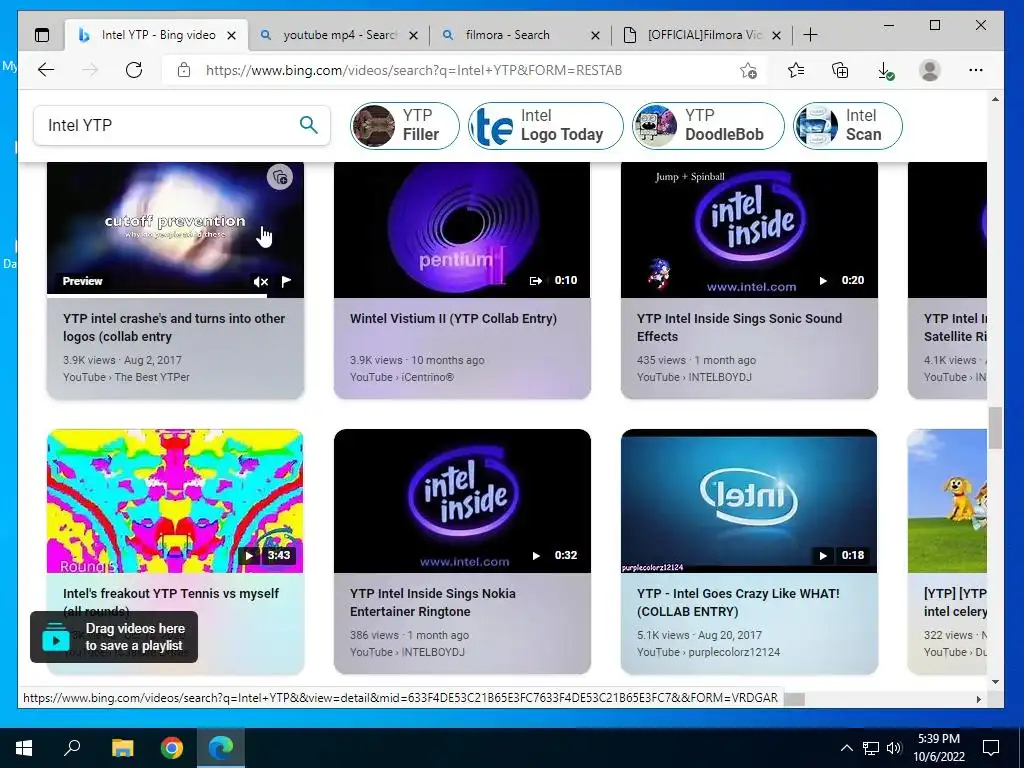The height and width of the screenshot is (768, 1024).
Task: Open Windows Start menu
Action: (x=24, y=748)
